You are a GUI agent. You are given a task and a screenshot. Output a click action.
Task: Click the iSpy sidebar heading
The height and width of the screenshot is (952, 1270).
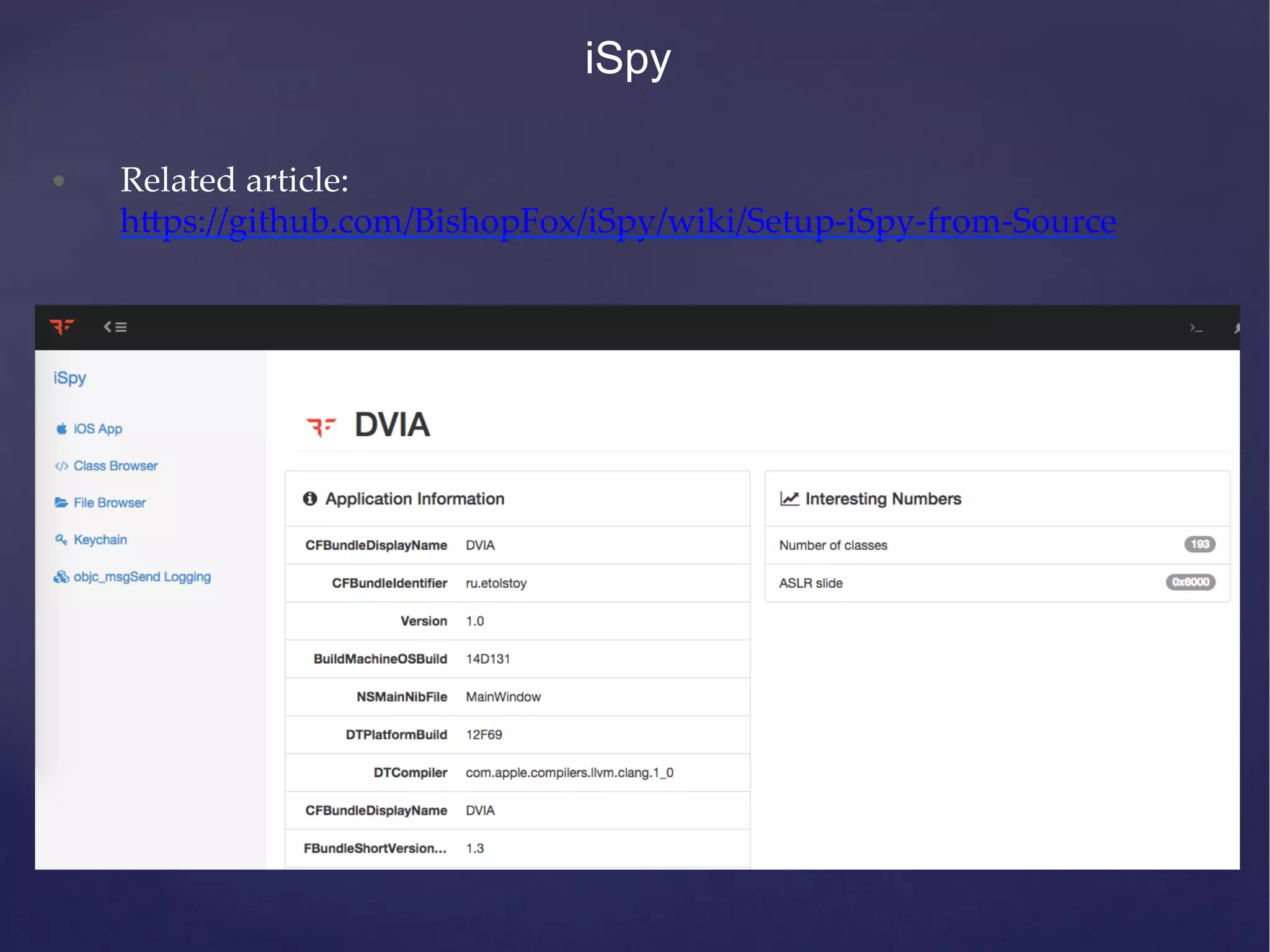click(69, 378)
